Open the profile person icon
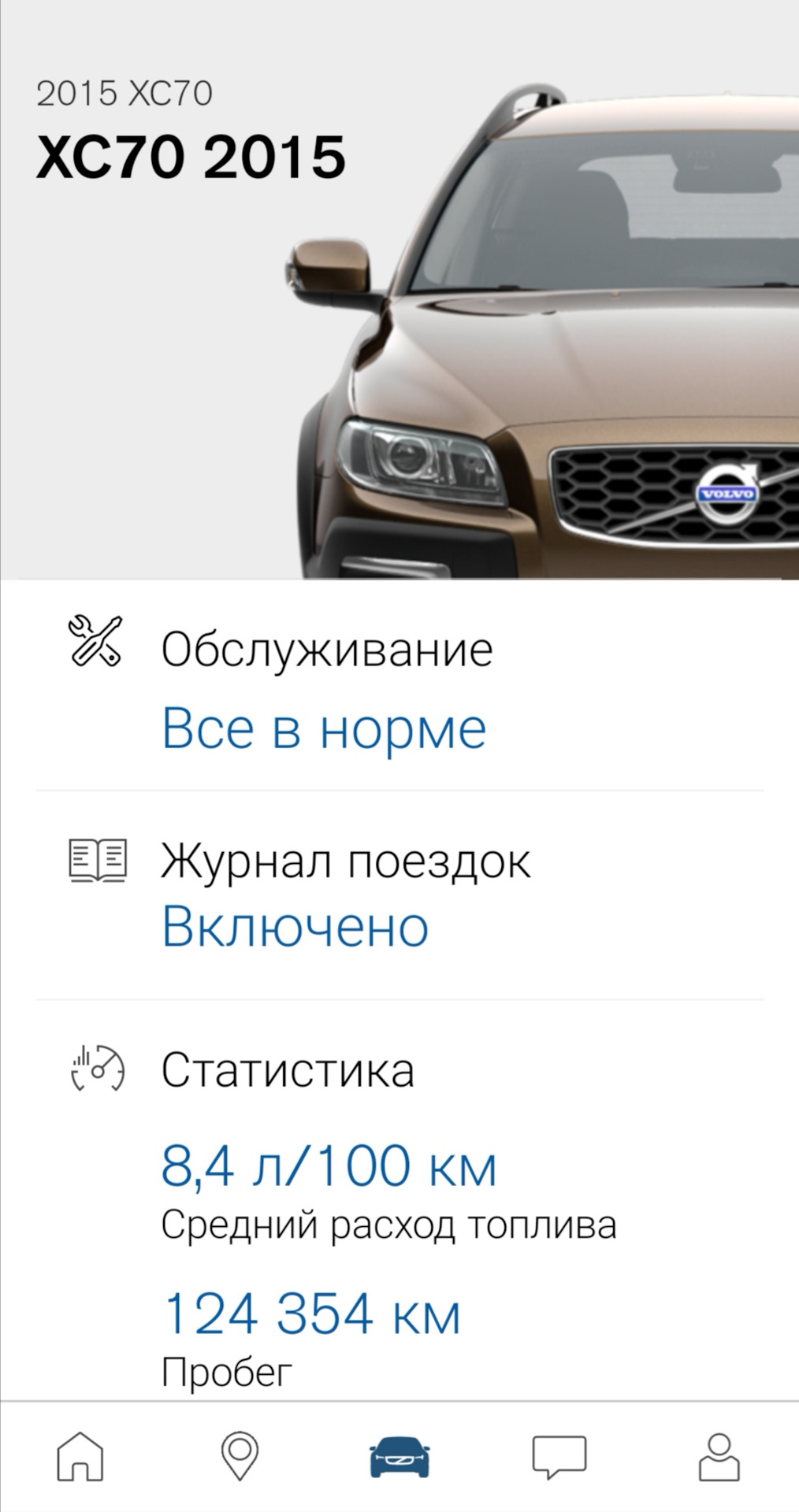 pyautogui.click(x=719, y=1457)
